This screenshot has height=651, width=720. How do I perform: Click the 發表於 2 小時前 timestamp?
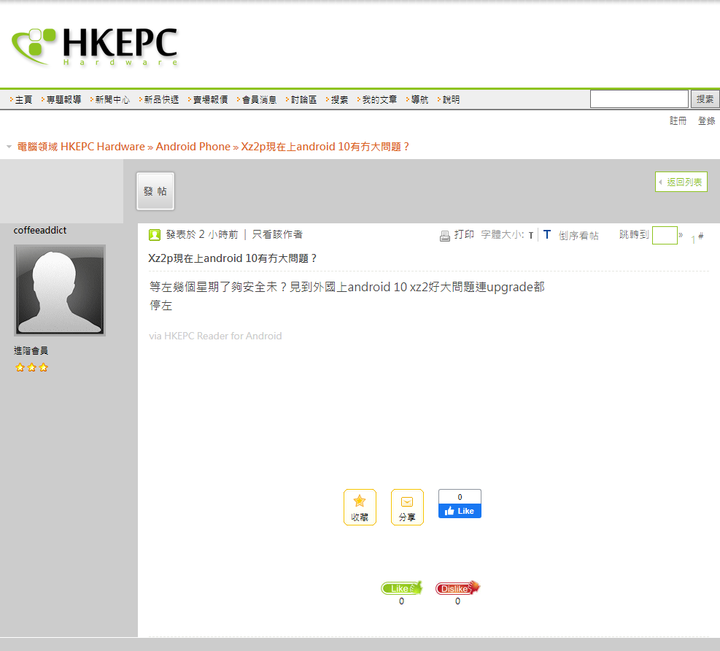click(202, 235)
